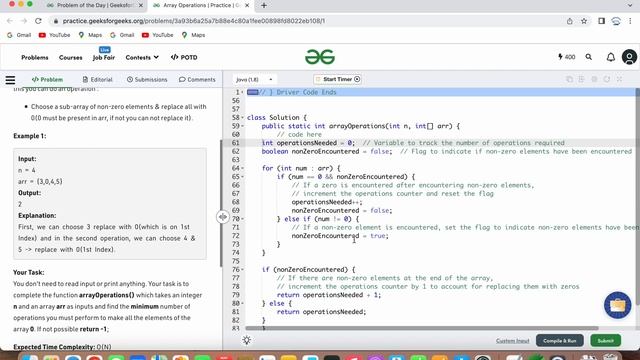Click 'return operationsNeeded + 1;' on line 79
The image size is (640, 360).
pyautogui.click(x=329, y=295)
